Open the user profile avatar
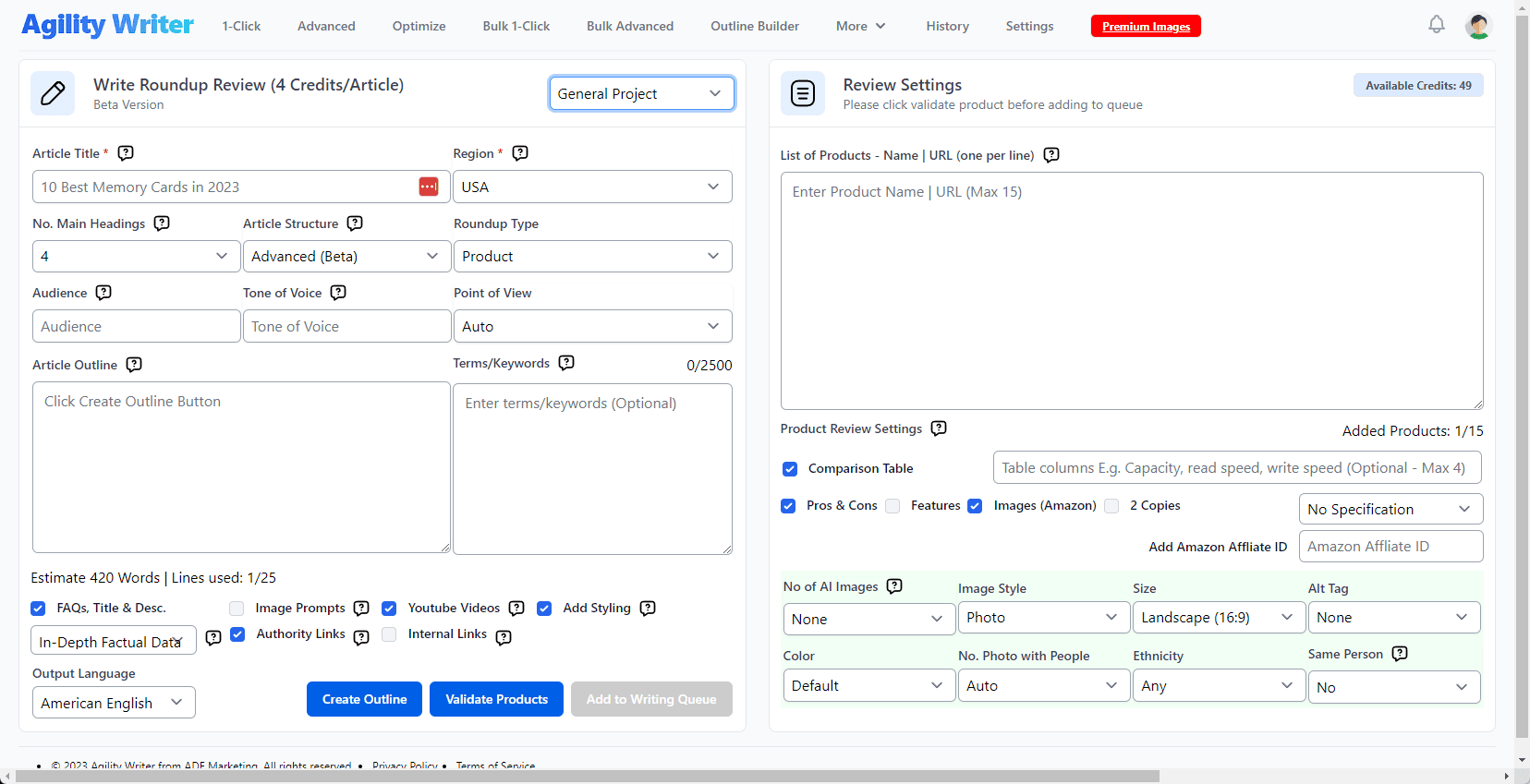This screenshot has width=1530, height=784. [x=1478, y=26]
